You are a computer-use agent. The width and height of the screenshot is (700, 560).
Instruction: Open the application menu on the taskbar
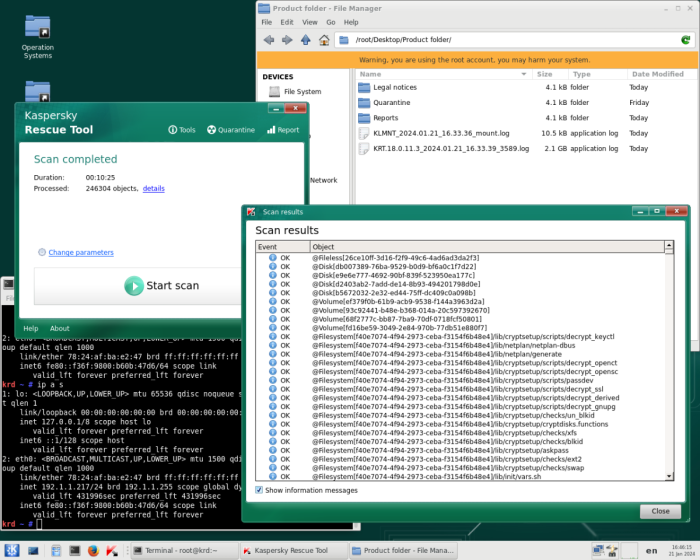pyautogui.click(x=12, y=550)
